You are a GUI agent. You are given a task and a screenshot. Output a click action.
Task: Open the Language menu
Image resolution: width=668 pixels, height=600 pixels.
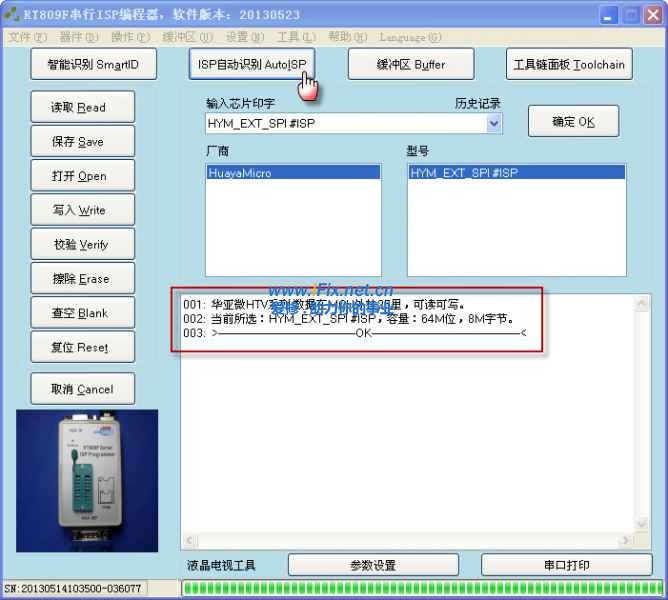[410, 38]
